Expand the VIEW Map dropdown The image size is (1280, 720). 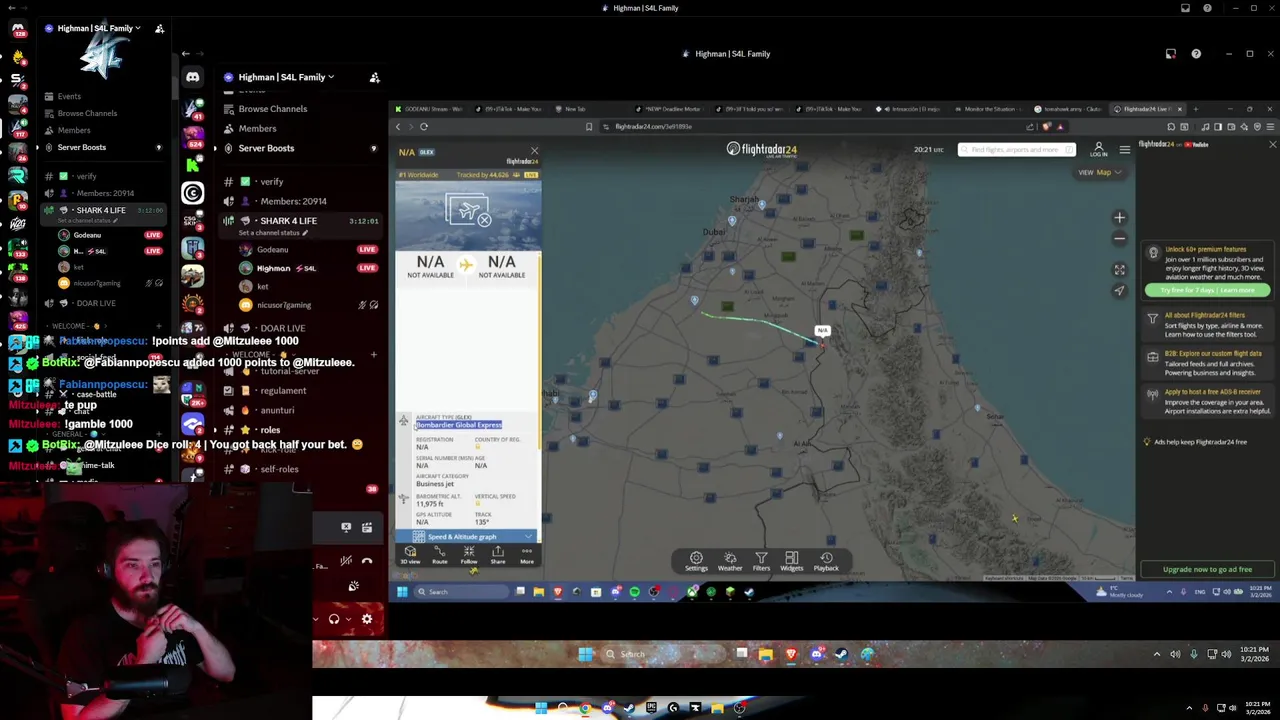tap(1100, 172)
